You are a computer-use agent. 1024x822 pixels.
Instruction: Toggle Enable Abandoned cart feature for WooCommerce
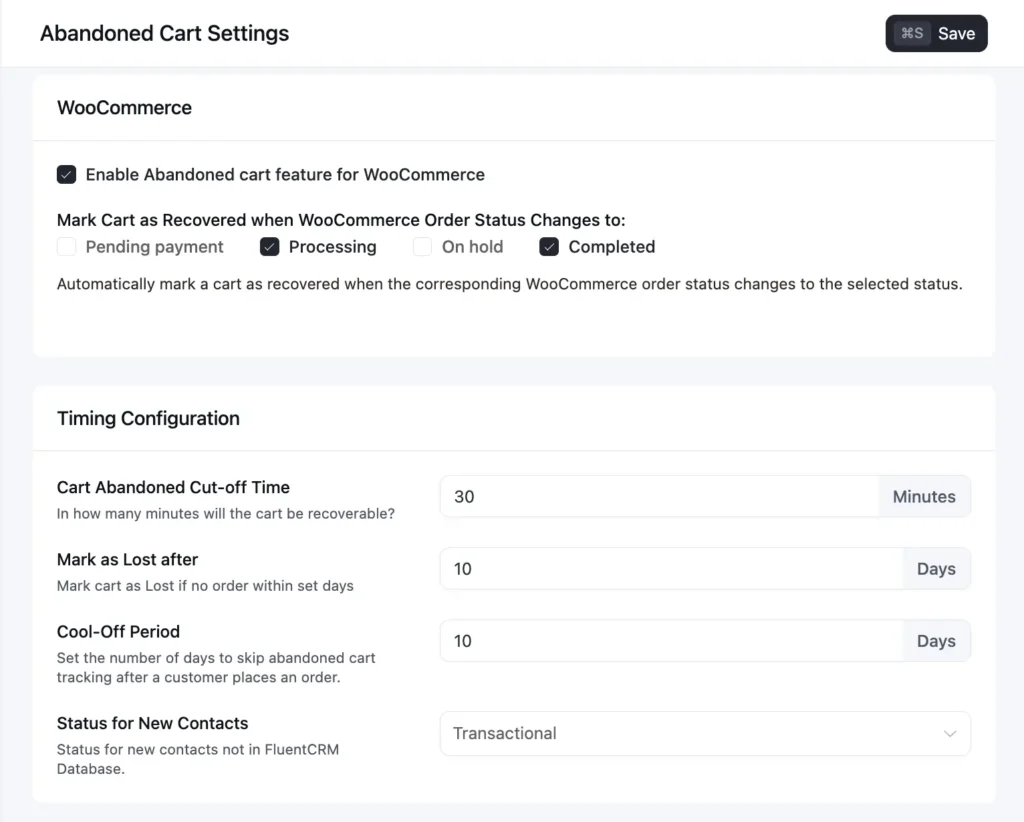point(66,174)
